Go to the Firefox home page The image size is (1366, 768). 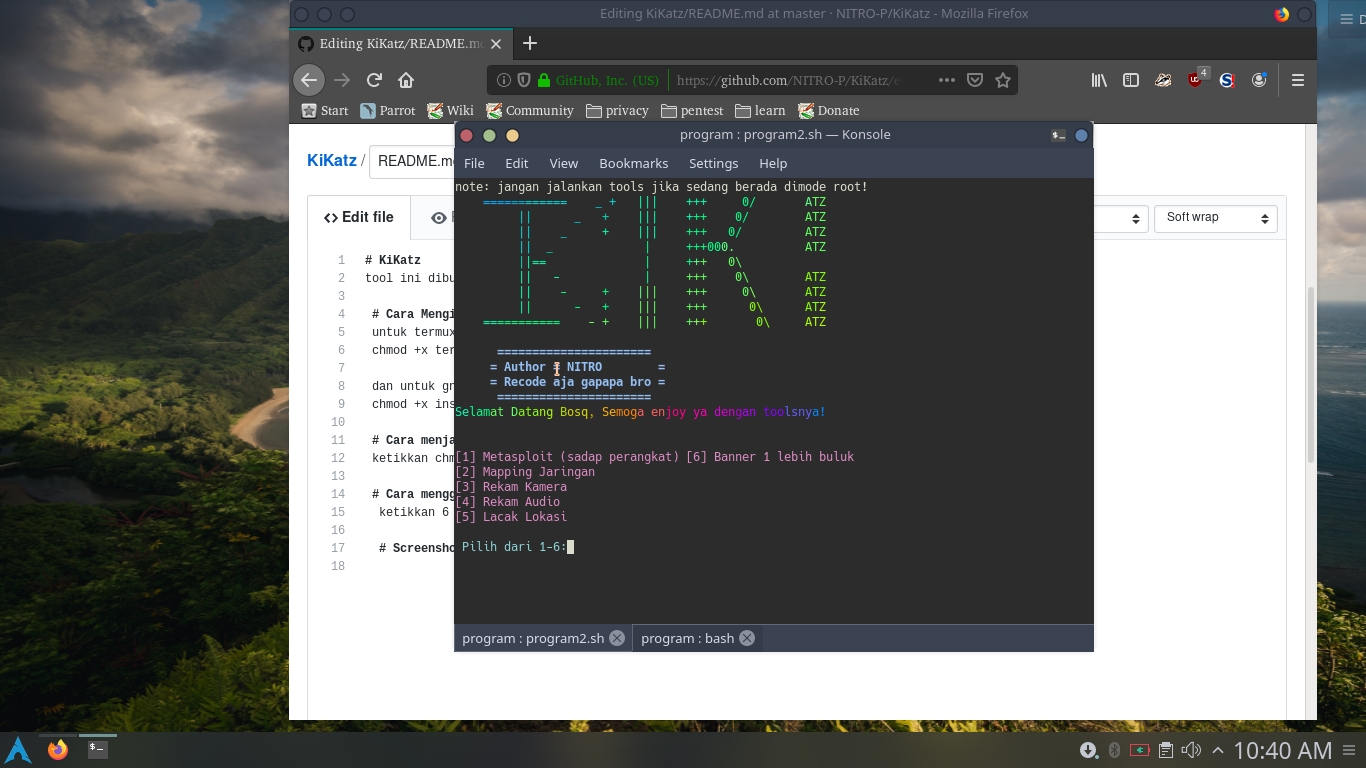tap(406, 80)
